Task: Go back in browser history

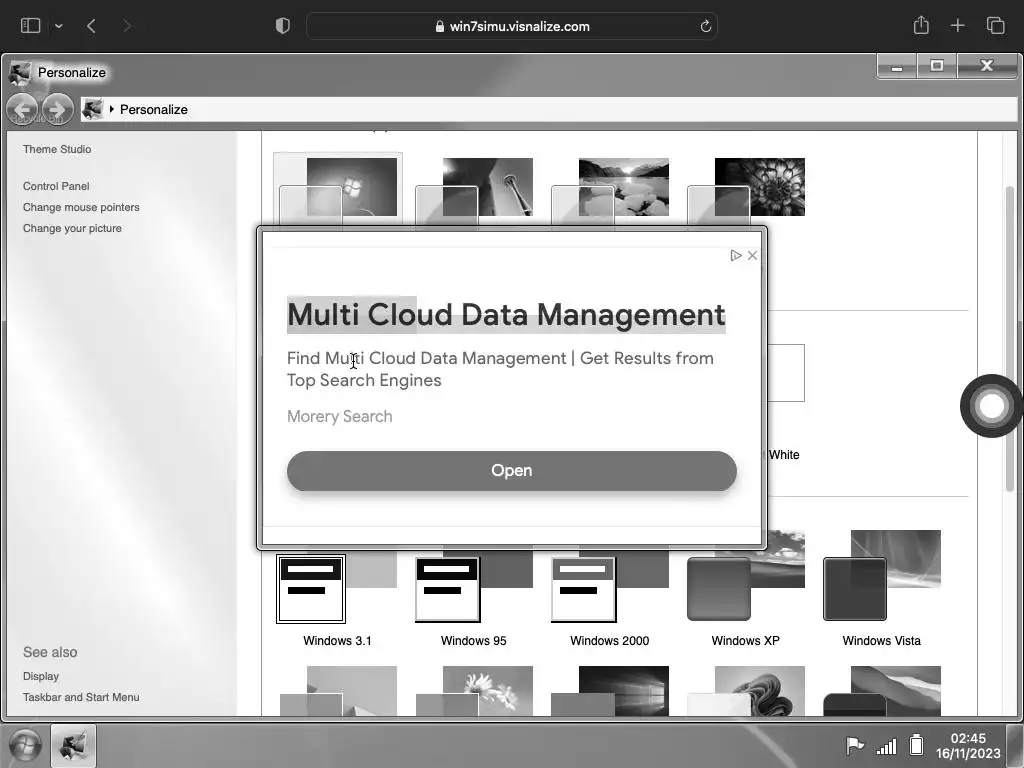Action: (91, 25)
